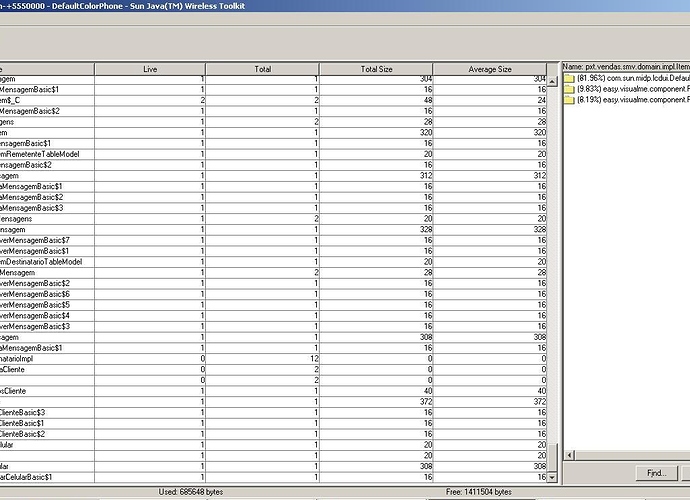
Task: Click the Total Size value 328
Action: point(426,229)
